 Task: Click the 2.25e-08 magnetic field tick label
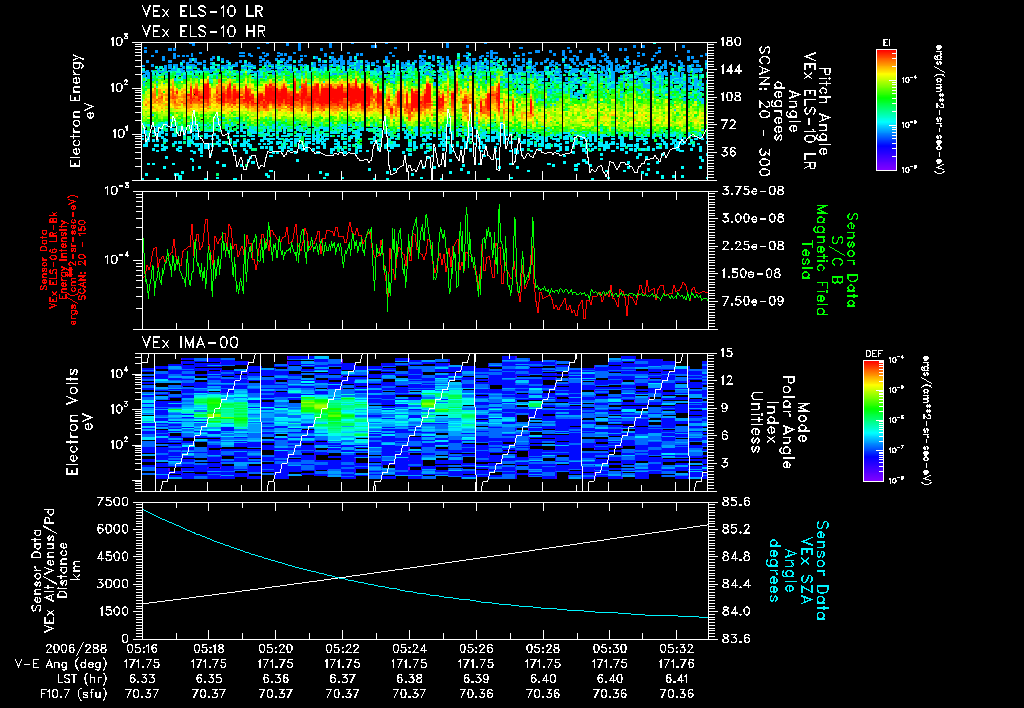pos(752,246)
